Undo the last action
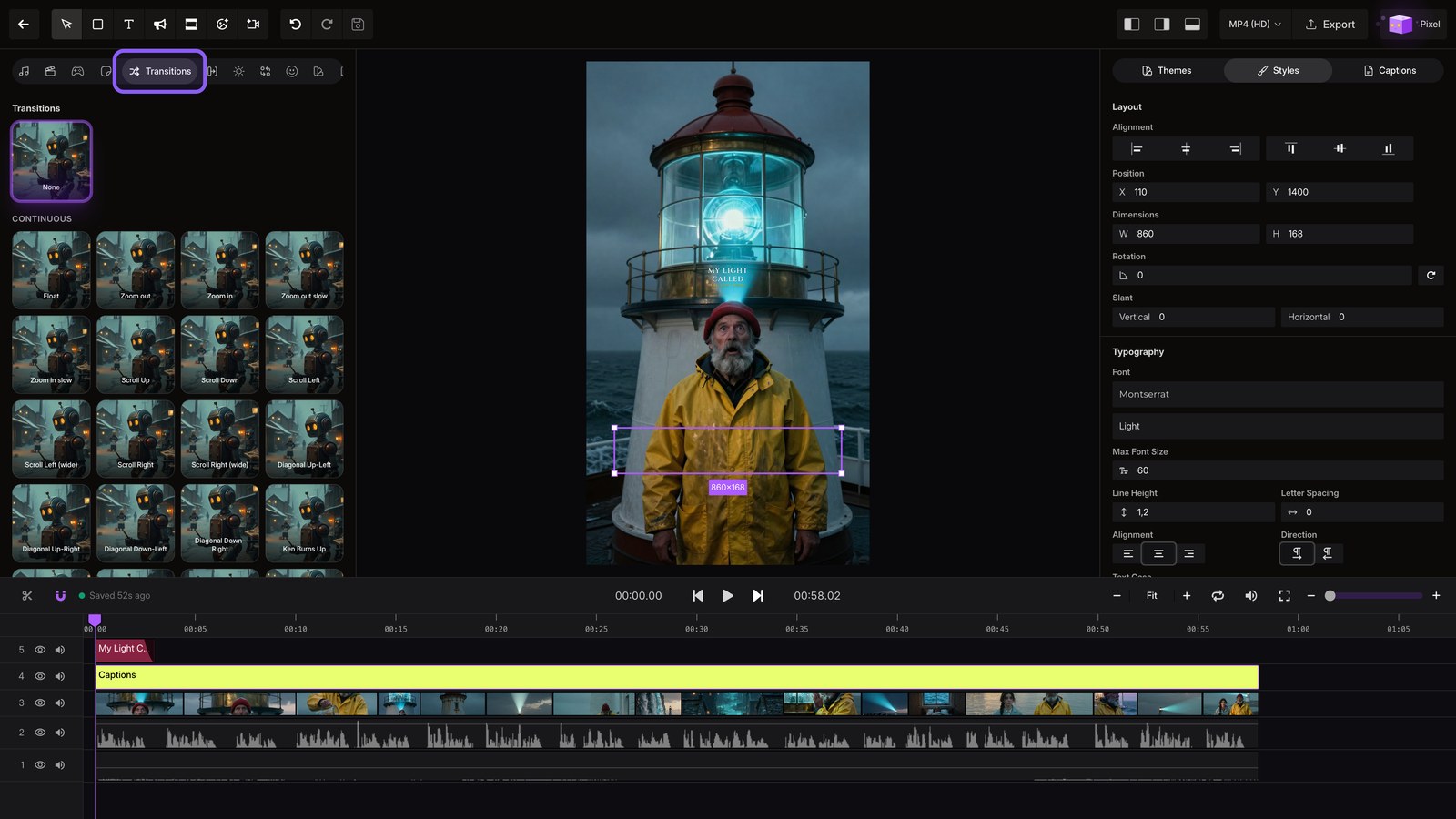This screenshot has width=1456, height=819. (x=296, y=25)
